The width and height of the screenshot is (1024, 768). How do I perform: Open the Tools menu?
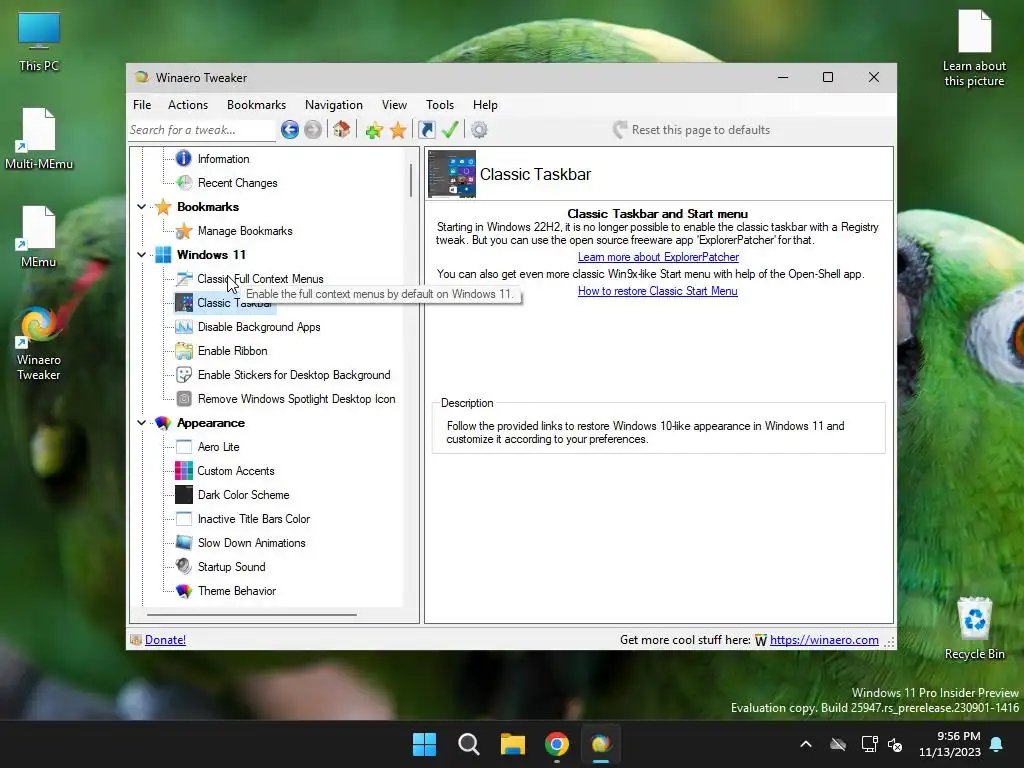point(440,105)
